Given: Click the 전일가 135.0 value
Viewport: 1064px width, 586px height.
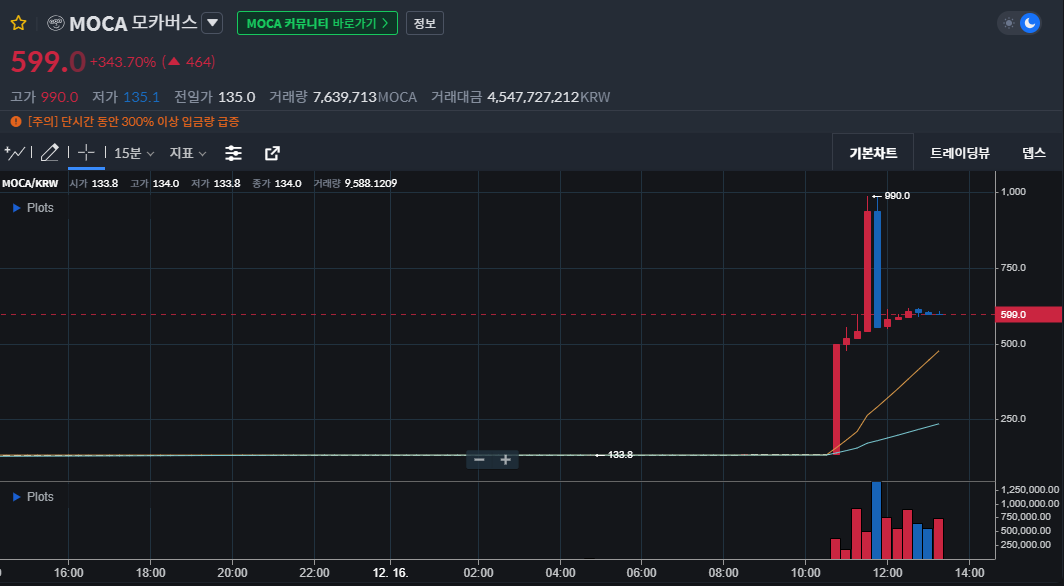Looking at the screenshot, I should coord(236,97).
